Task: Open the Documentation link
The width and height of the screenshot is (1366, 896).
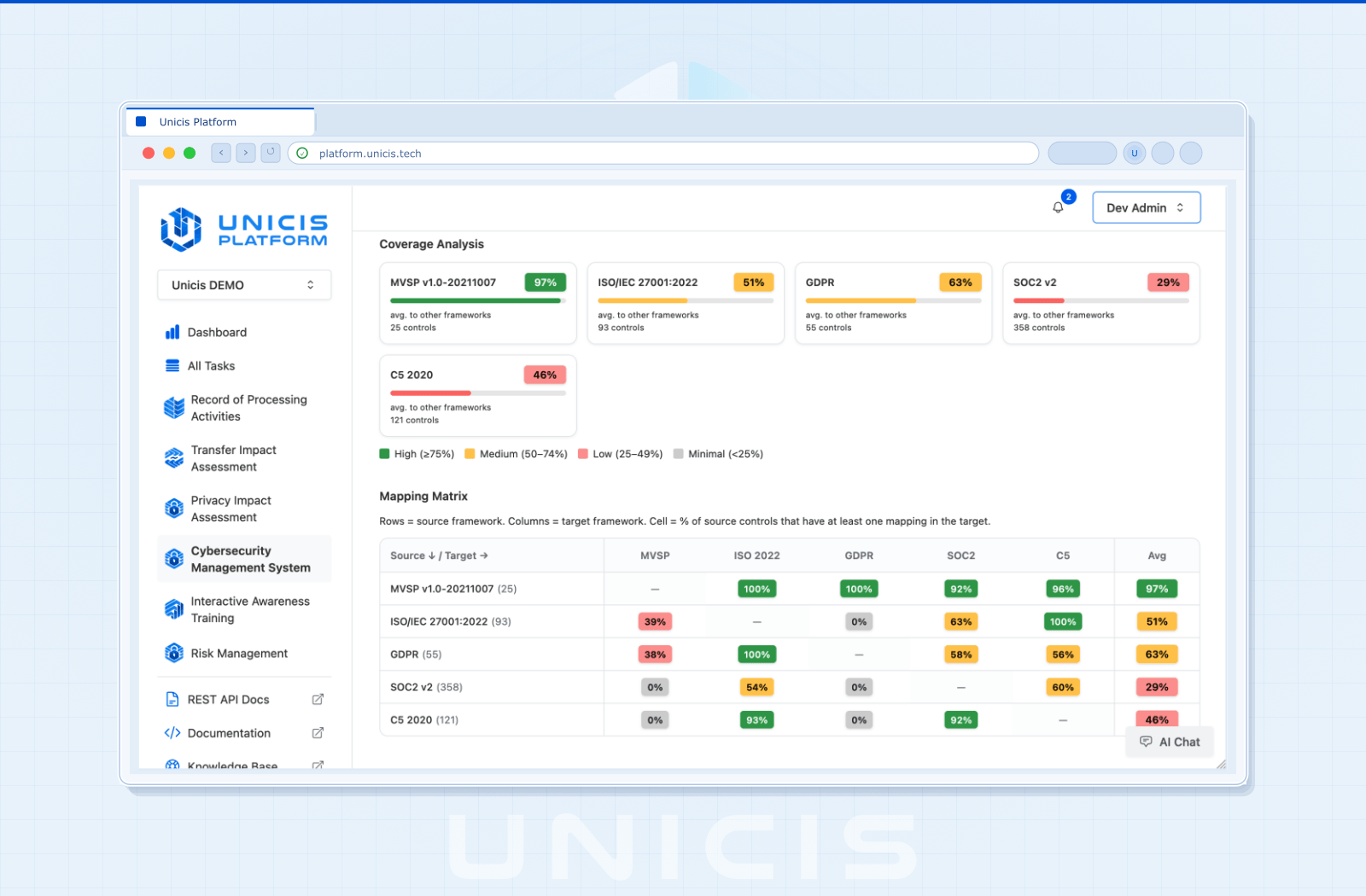Action: pyautogui.click(x=244, y=733)
